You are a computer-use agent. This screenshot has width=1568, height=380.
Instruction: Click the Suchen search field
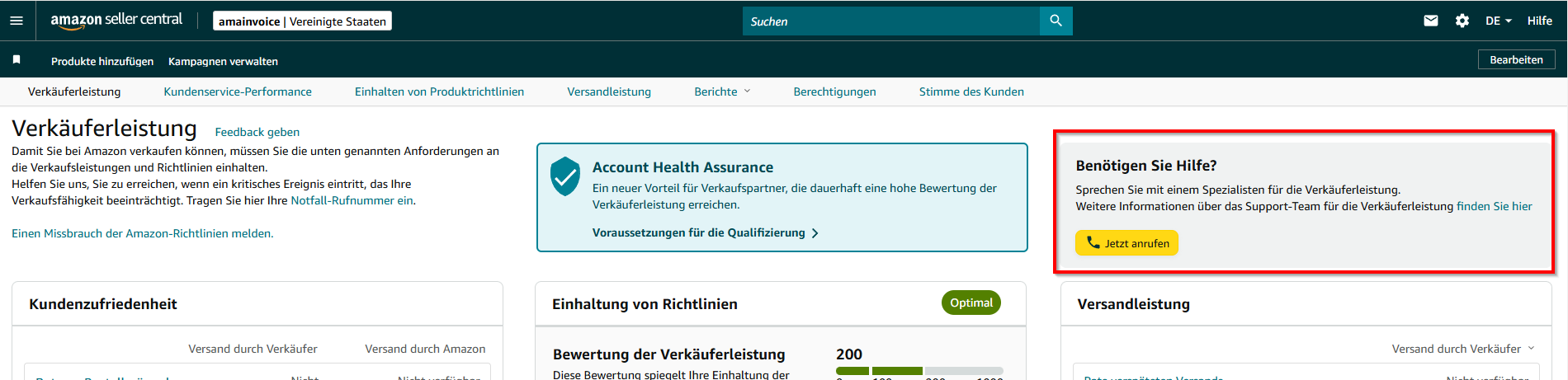coord(891,21)
